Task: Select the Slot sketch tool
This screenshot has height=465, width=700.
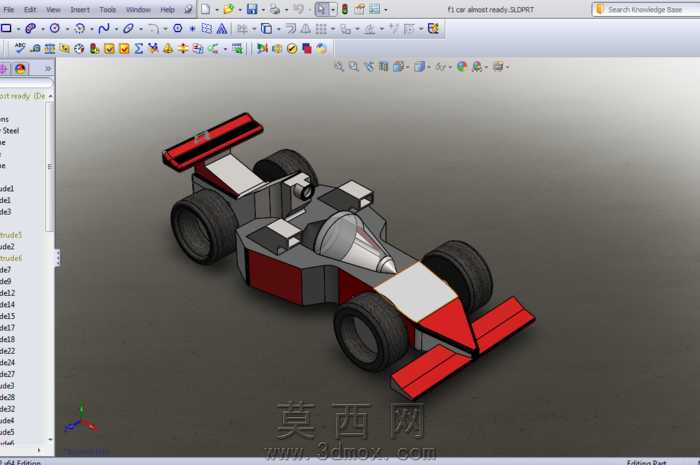Action: [30, 29]
